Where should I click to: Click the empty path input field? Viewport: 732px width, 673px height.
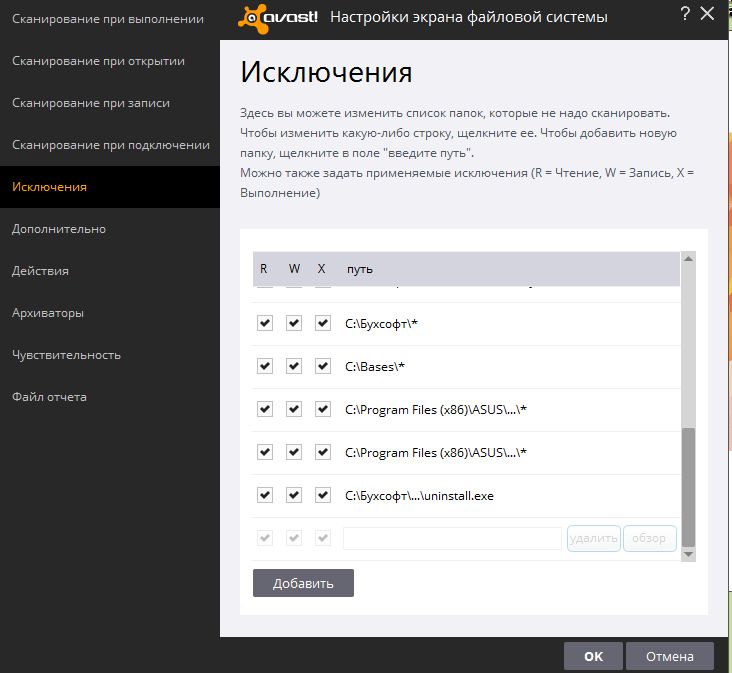click(452, 538)
